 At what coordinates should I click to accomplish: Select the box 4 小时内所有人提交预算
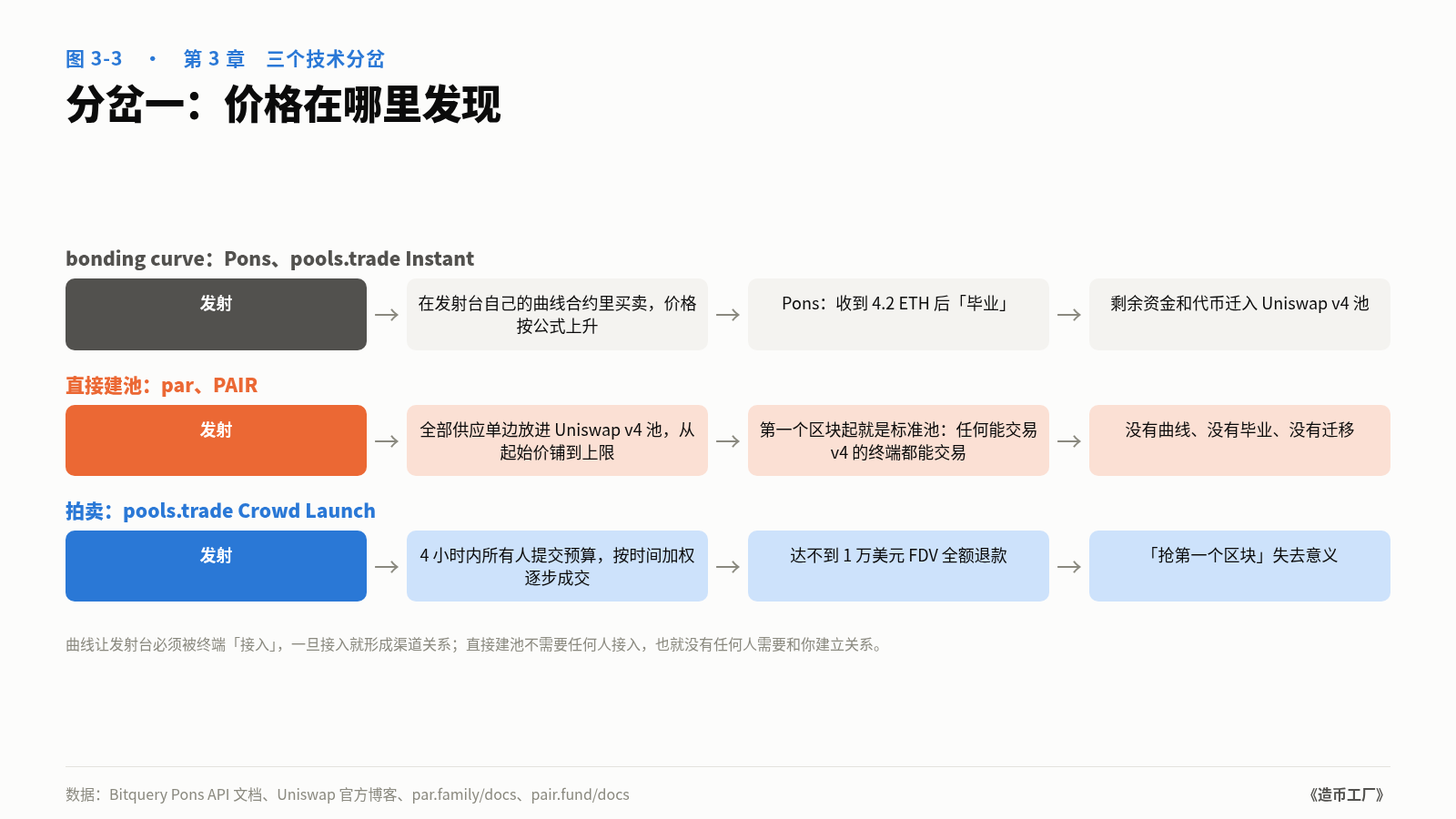pyautogui.click(x=557, y=566)
